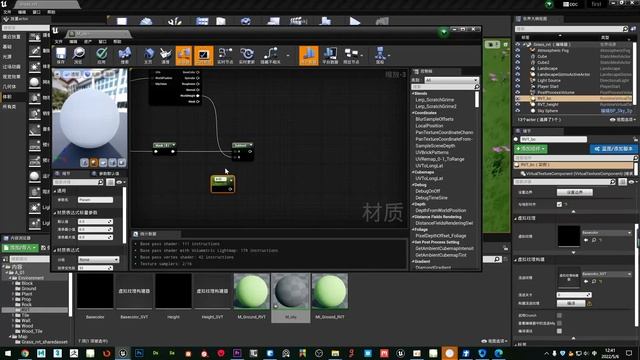The width and height of the screenshot is (640, 360).
Task: Click the View Options button in content browser
Action: coord(494,341)
